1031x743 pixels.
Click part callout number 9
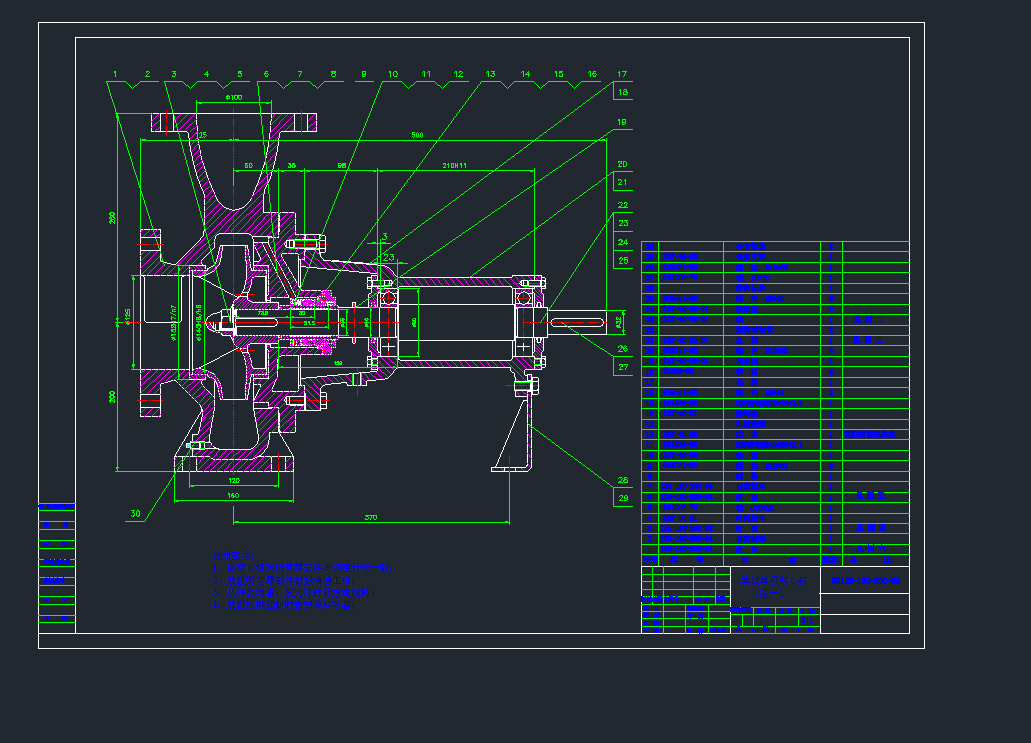(363, 74)
